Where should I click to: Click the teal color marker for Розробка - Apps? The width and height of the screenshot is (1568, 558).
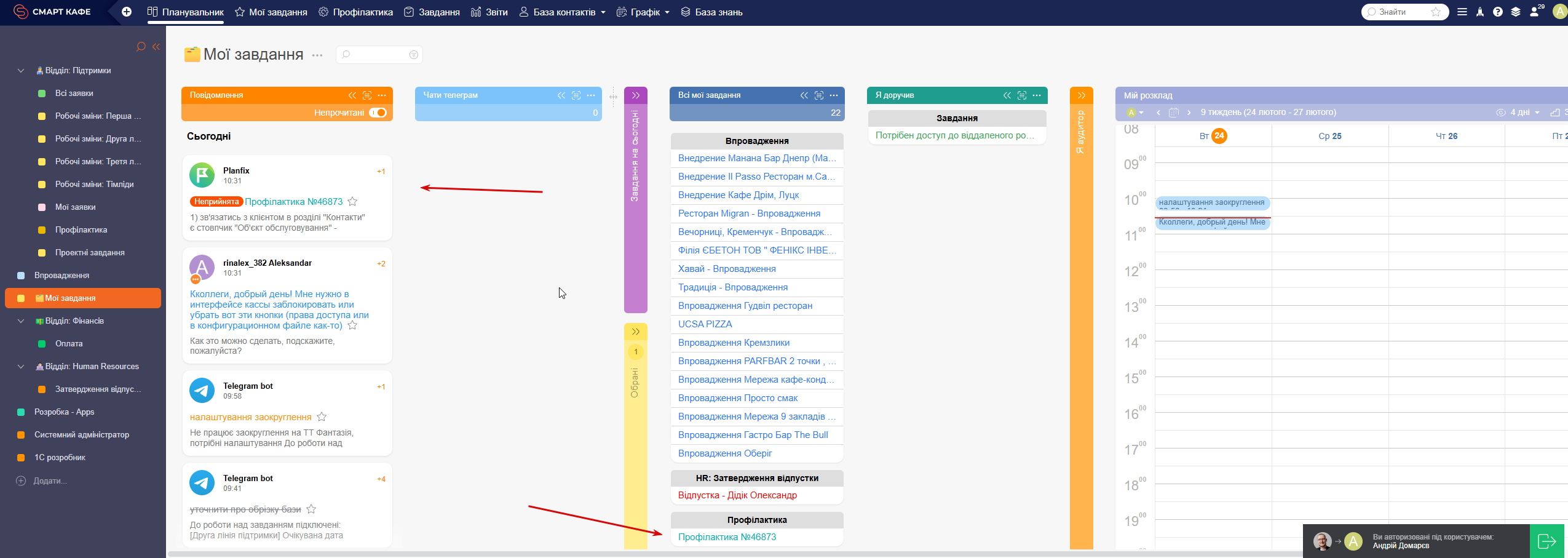pos(21,412)
